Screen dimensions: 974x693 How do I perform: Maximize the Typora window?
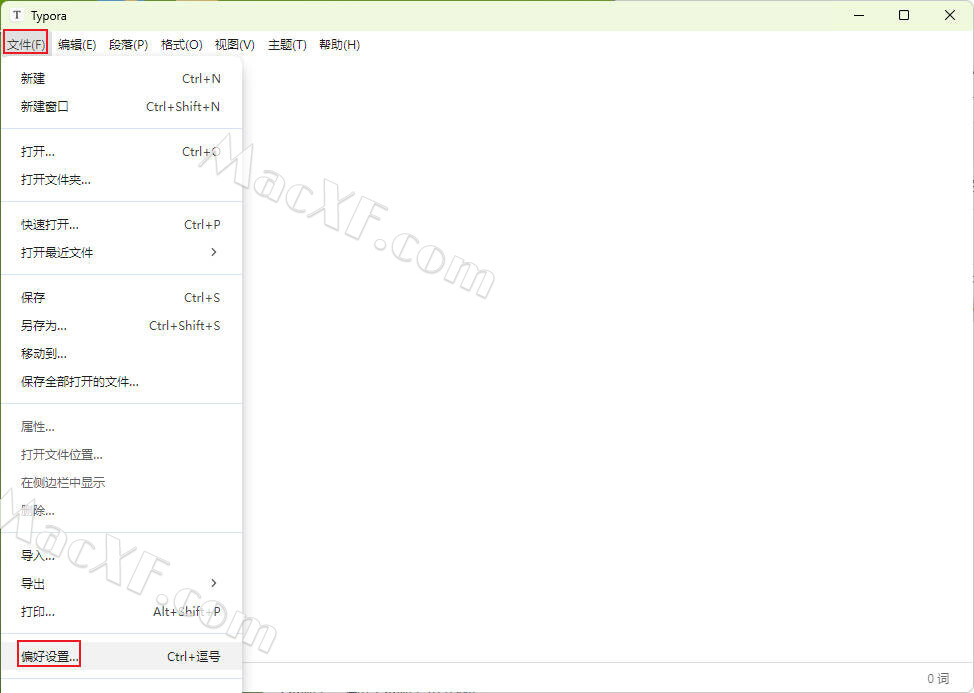(904, 15)
